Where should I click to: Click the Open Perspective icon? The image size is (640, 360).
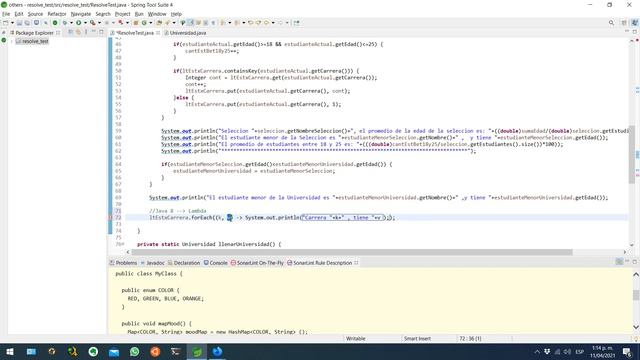tap(624, 23)
